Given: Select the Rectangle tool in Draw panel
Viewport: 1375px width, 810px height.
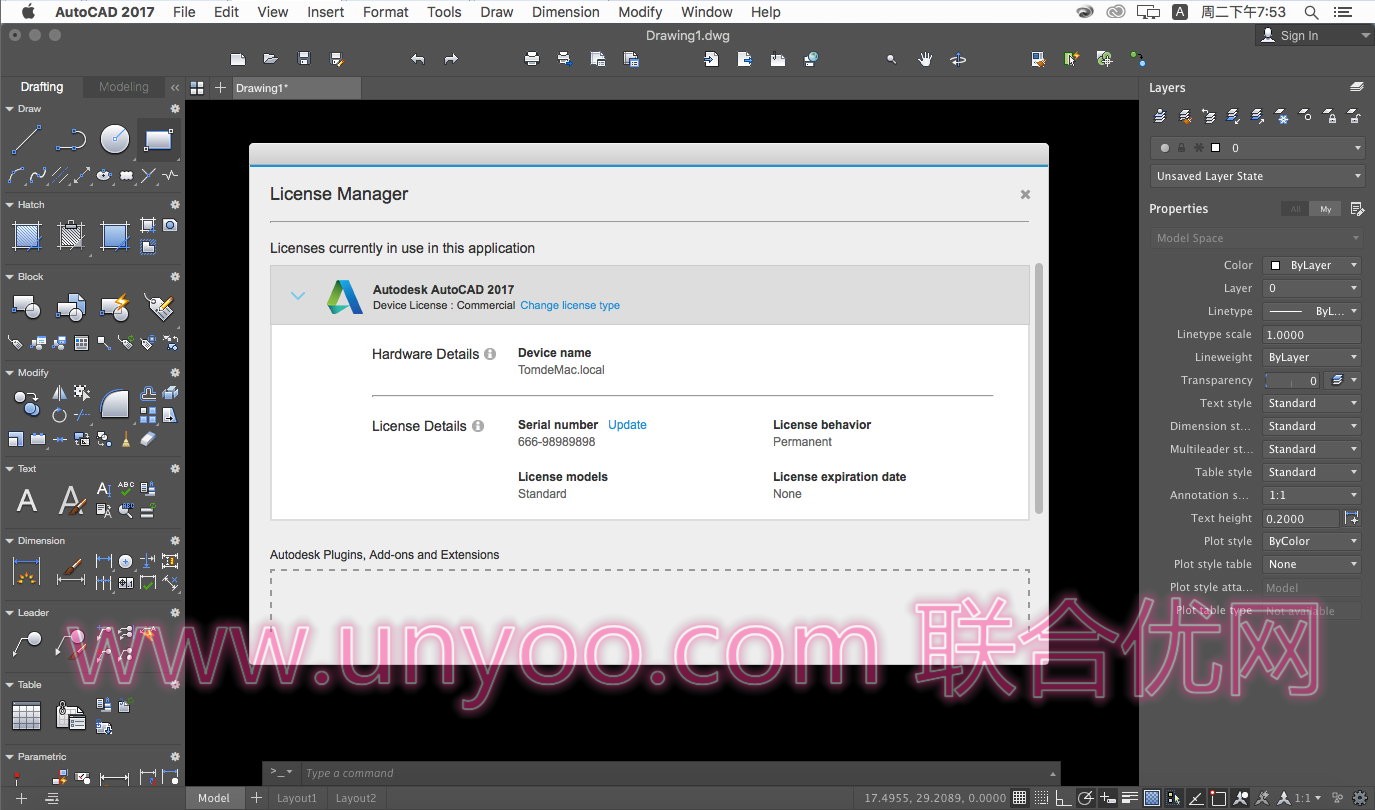Looking at the screenshot, I should [x=159, y=139].
